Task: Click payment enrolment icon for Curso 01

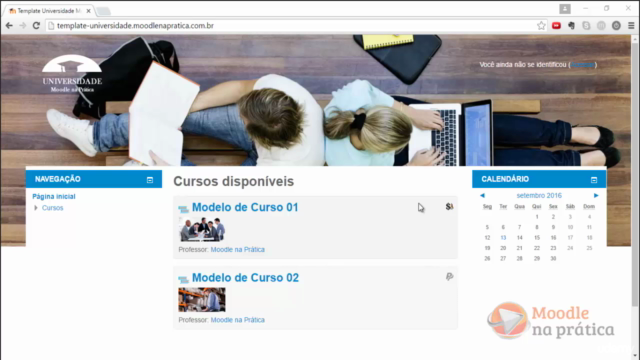Action: pyautogui.click(x=449, y=207)
